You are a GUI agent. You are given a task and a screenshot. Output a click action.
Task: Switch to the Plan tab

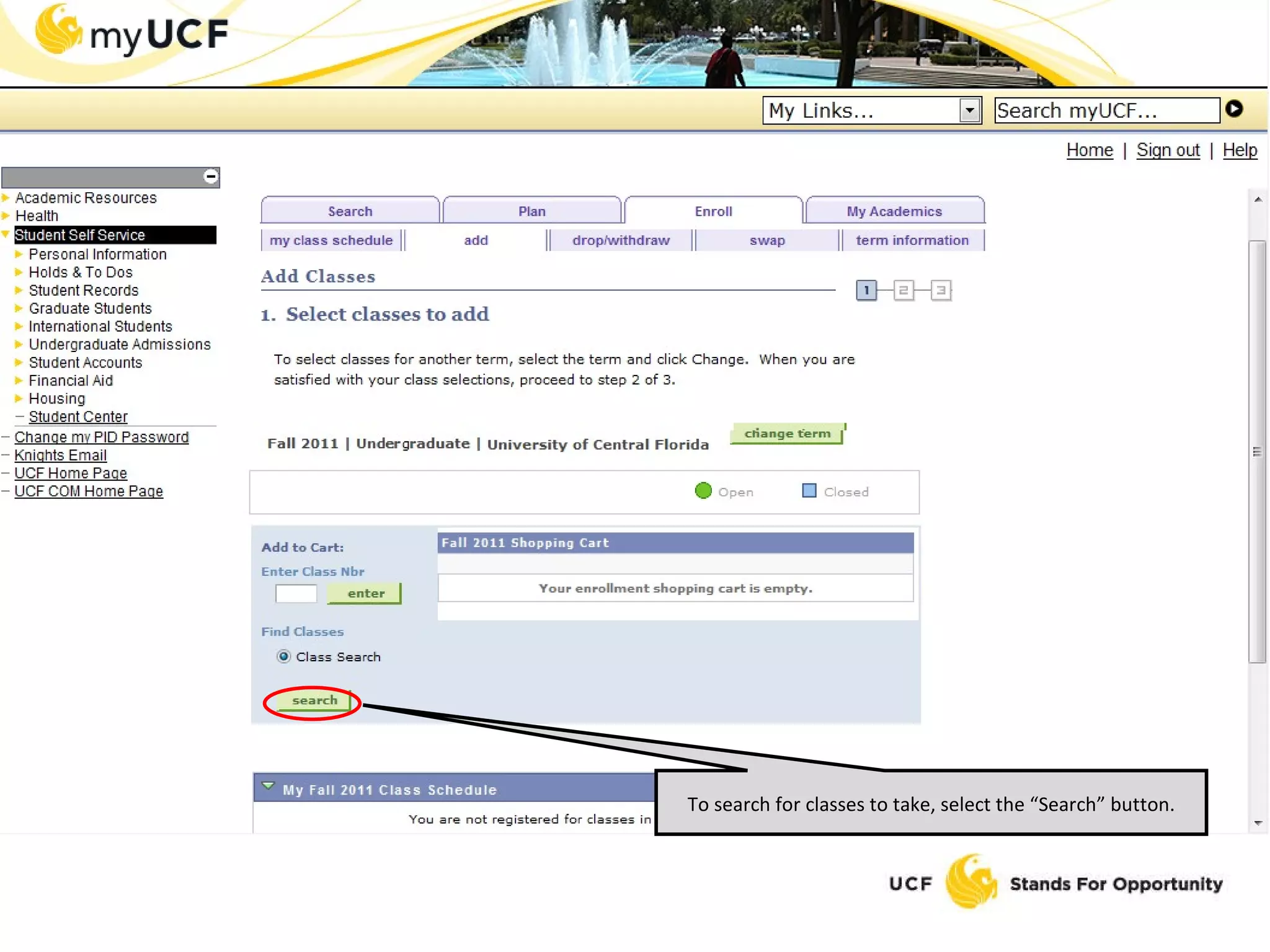point(532,211)
